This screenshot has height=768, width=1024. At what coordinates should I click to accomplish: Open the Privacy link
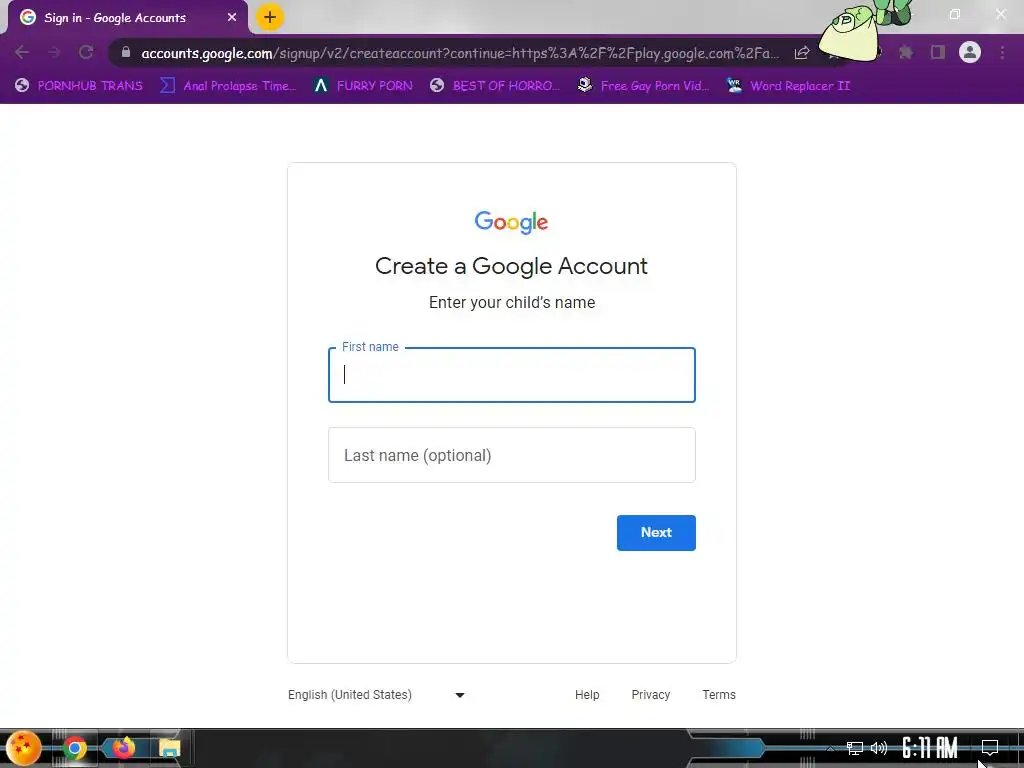point(650,695)
